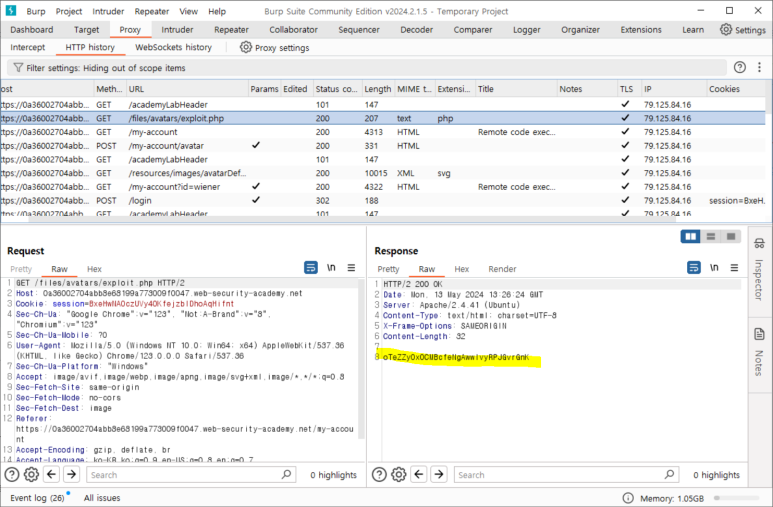This screenshot has height=507, width=773.
Task: Open the Intruder menu in menu bar
Action: (108, 11)
